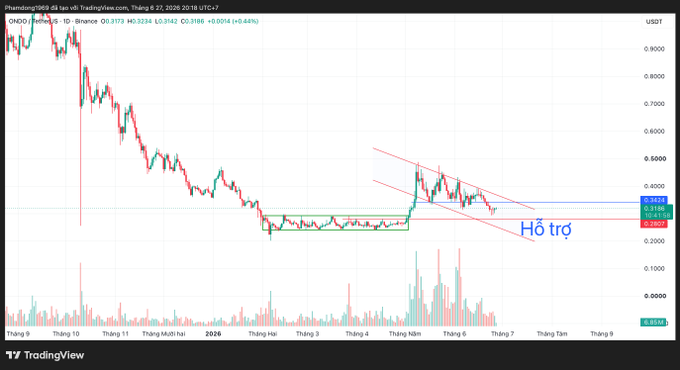Click the 0.8000 price axis label

click(x=654, y=76)
